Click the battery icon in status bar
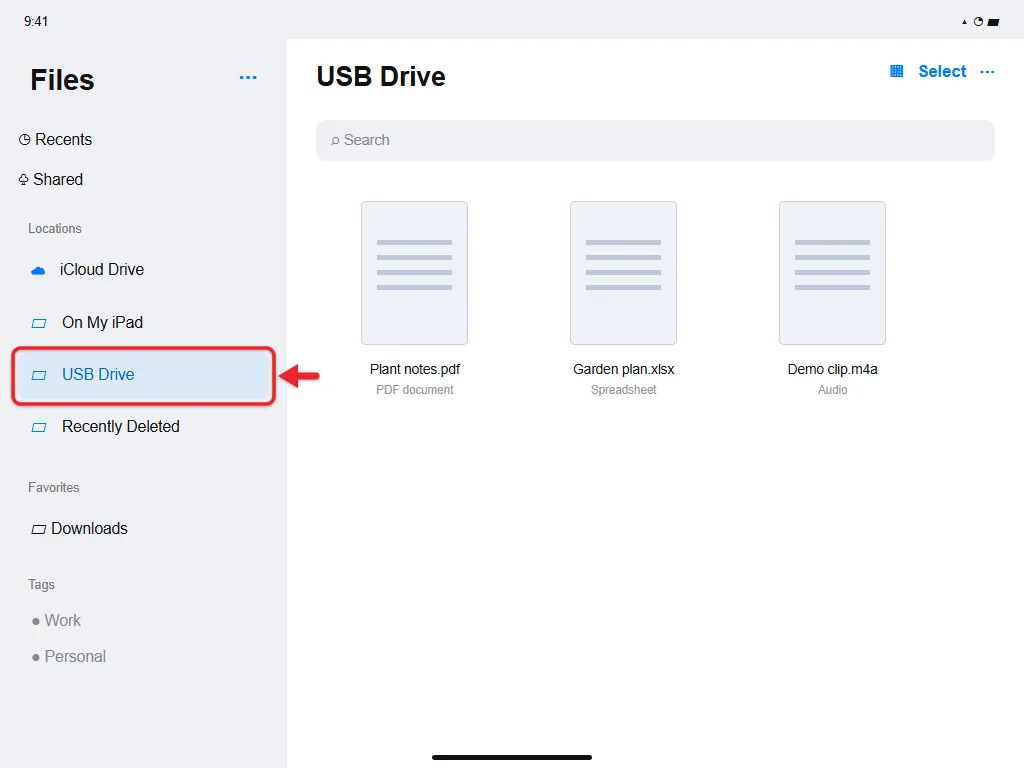Image resolution: width=1024 pixels, height=768 pixels. point(993,22)
